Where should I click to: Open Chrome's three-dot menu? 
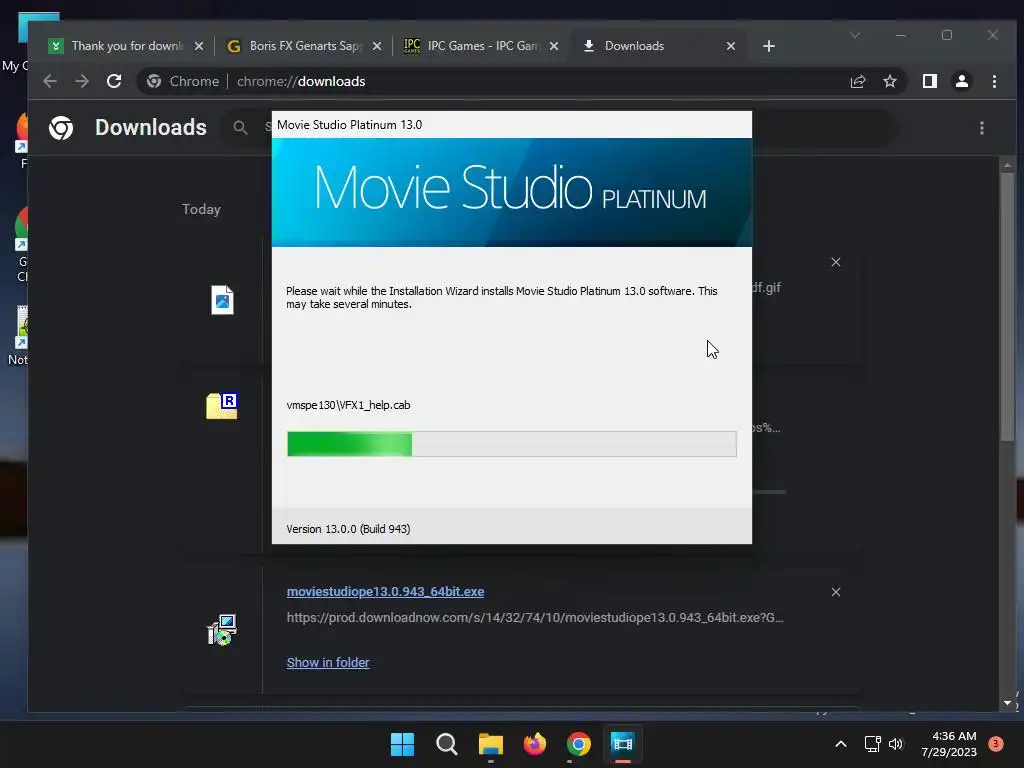click(x=994, y=81)
